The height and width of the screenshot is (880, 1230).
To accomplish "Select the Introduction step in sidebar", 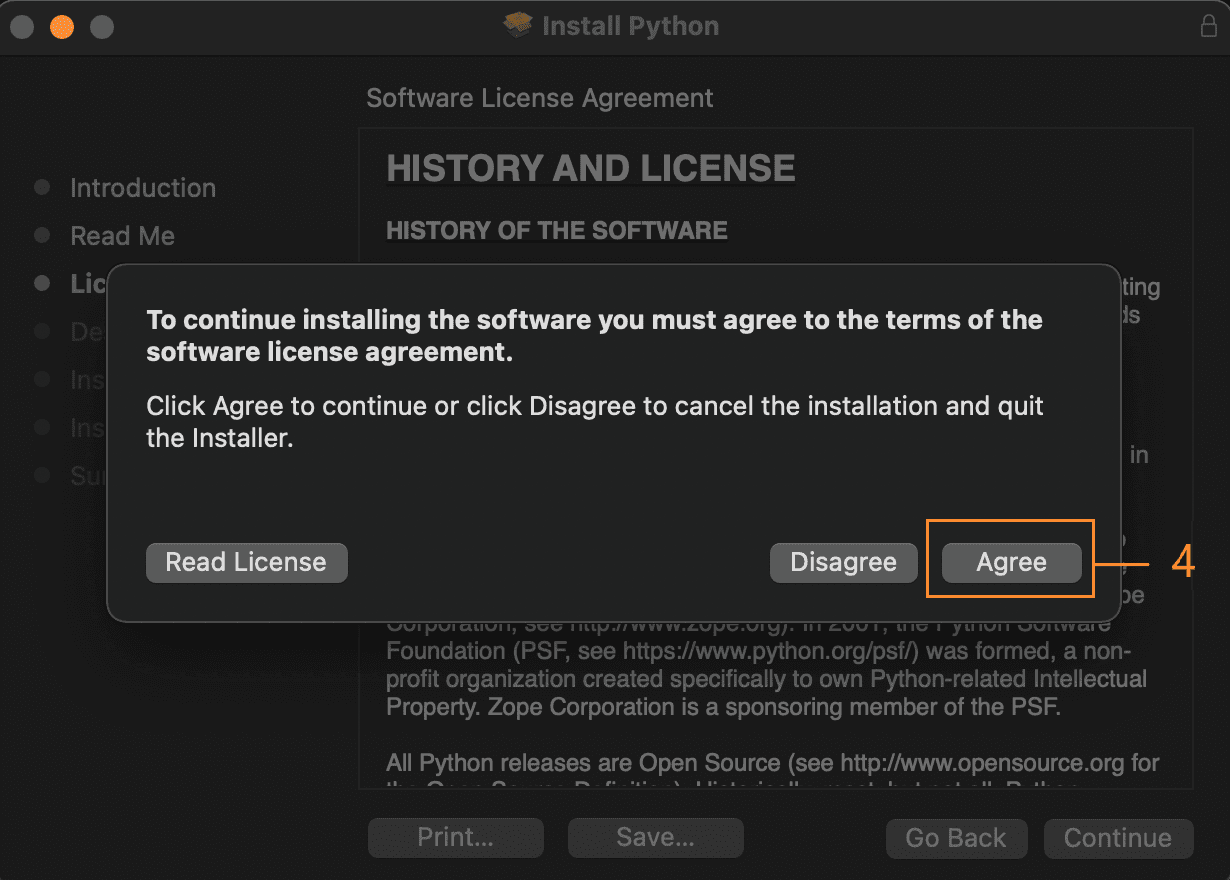I will click(142, 188).
